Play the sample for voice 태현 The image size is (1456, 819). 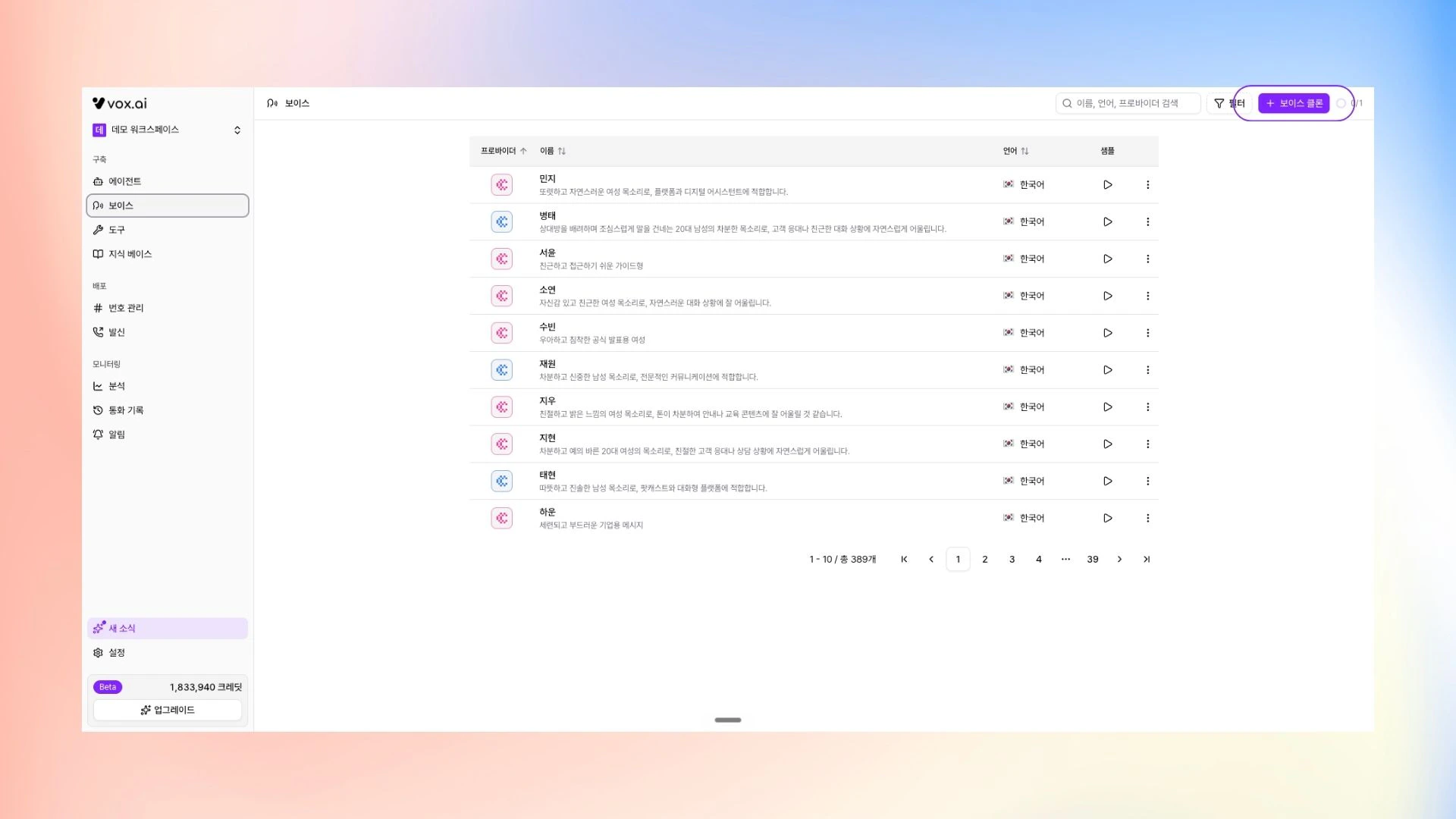pos(1107,482)
